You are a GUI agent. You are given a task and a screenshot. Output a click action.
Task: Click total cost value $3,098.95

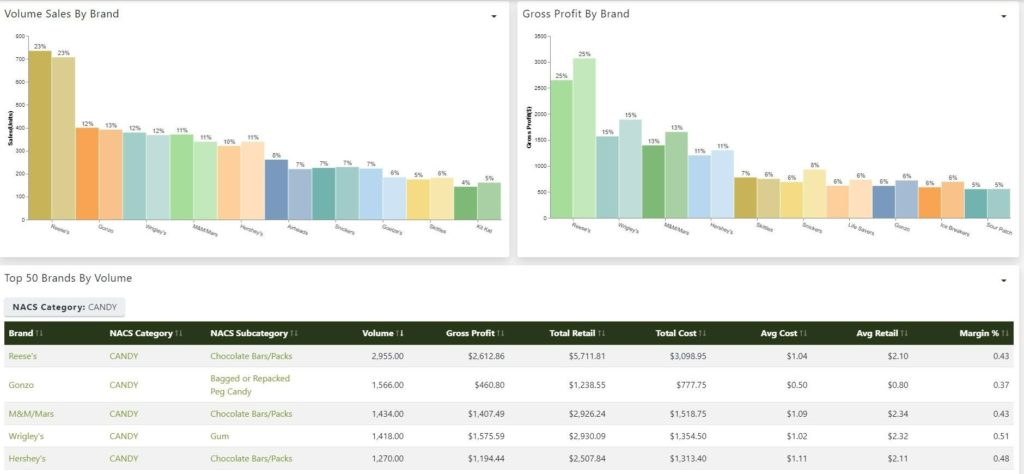688,356
